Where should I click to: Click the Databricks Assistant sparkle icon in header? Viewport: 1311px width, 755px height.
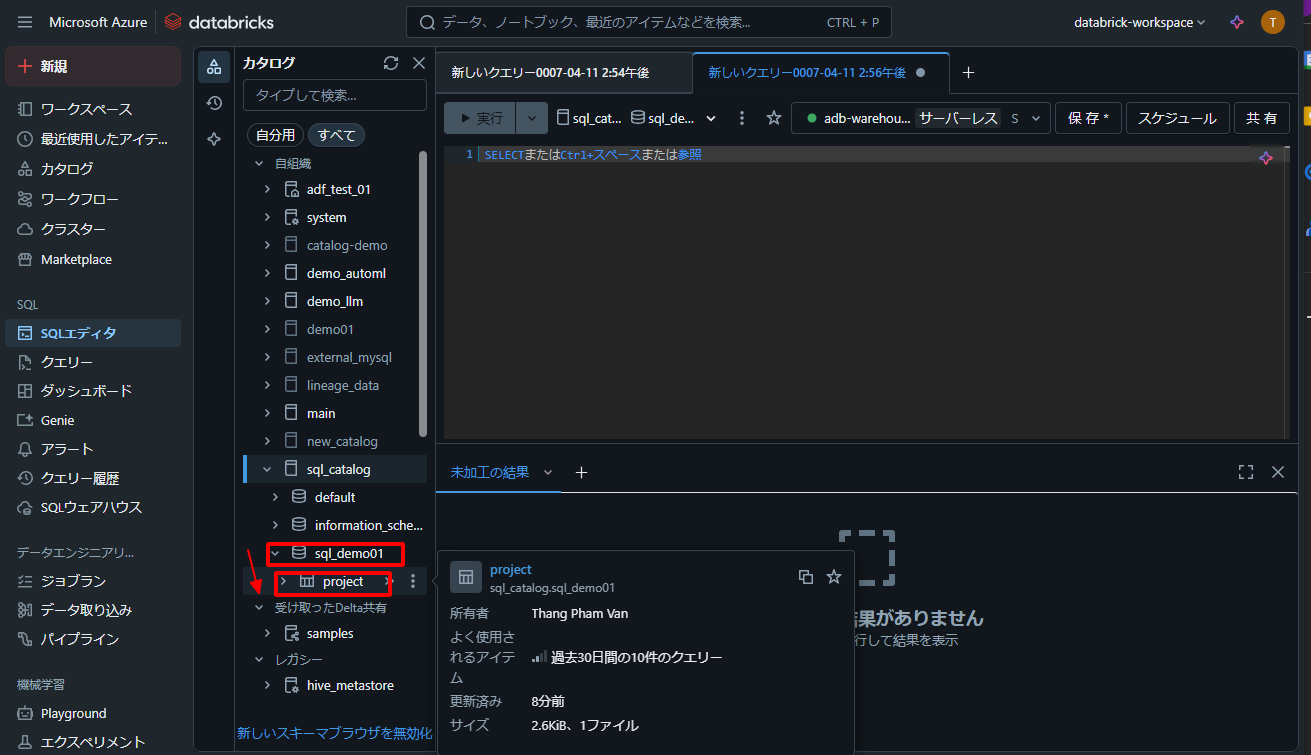[x=1237, y=22]
